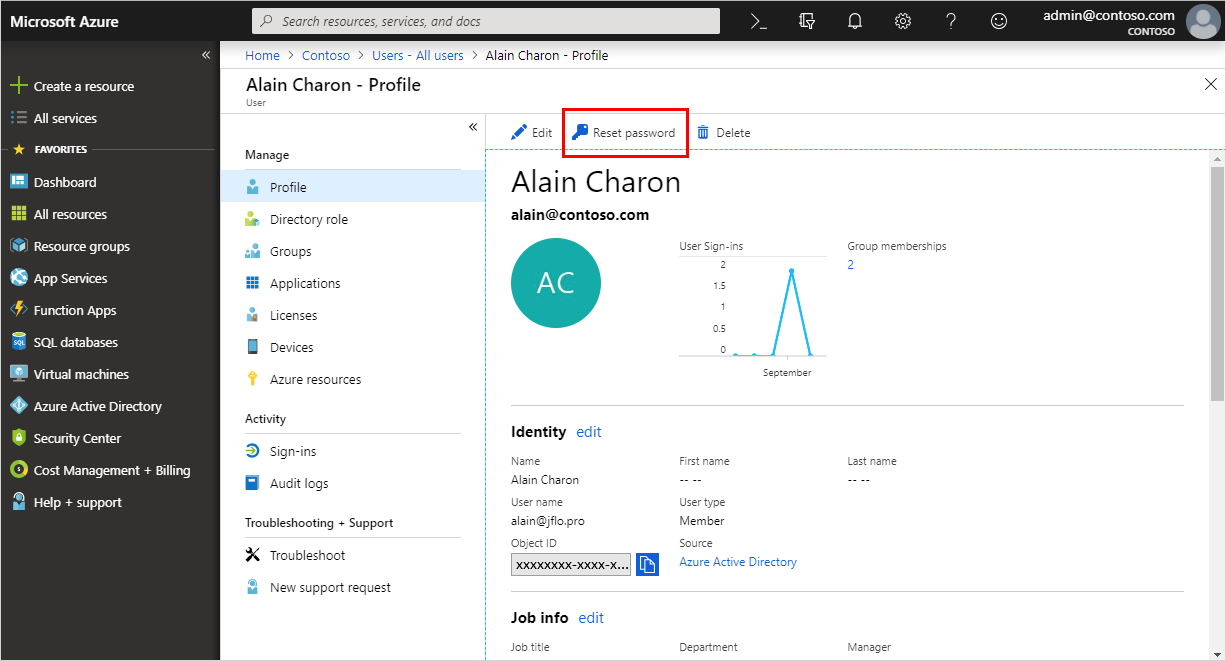Copy the Object ID to clipboard
Viewport: 1226px width, 661px height.
648,564
